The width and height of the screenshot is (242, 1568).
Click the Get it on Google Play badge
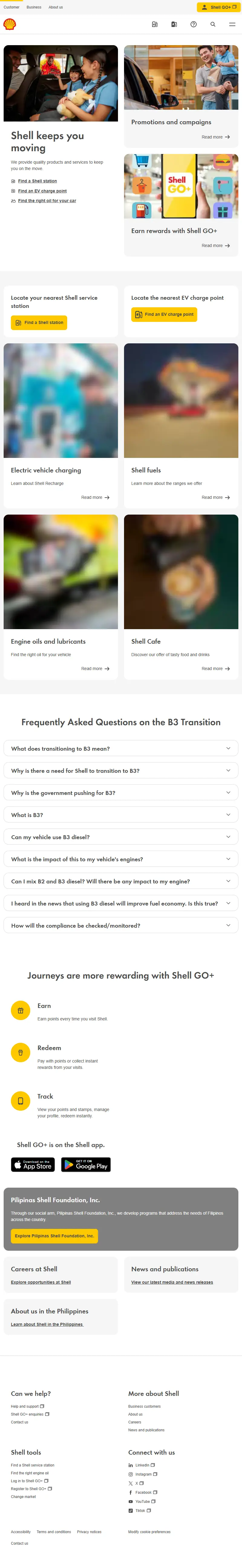click(x=87, y=1164)
